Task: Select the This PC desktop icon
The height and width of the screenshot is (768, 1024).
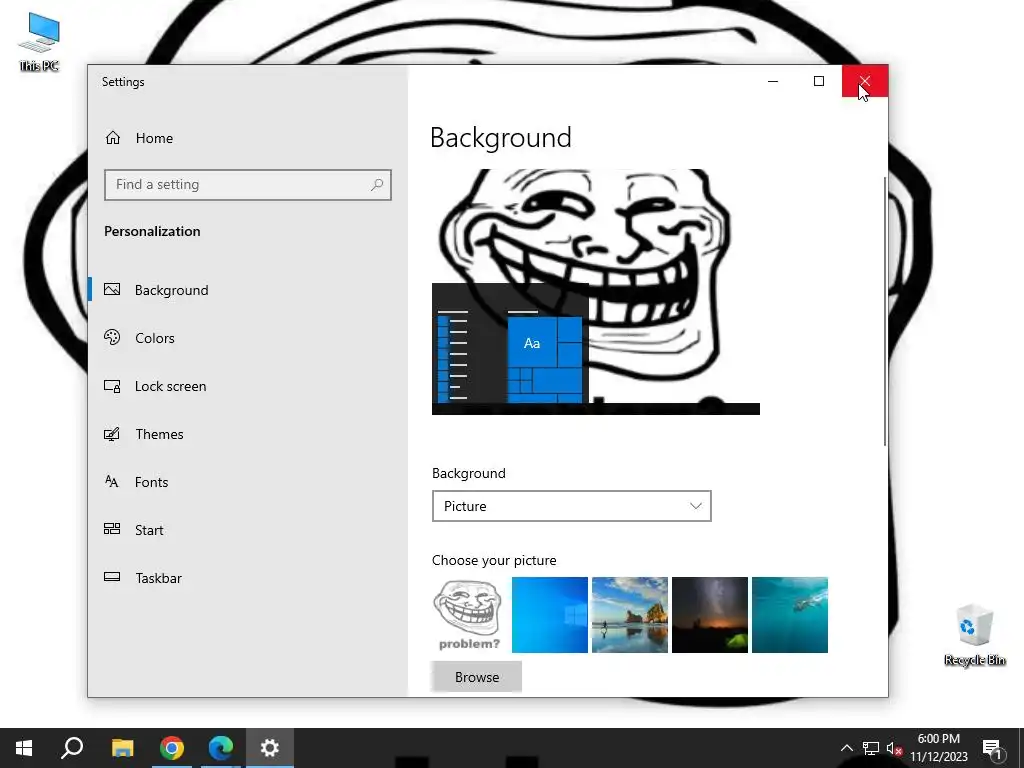Action: click(x=39, y=42)
